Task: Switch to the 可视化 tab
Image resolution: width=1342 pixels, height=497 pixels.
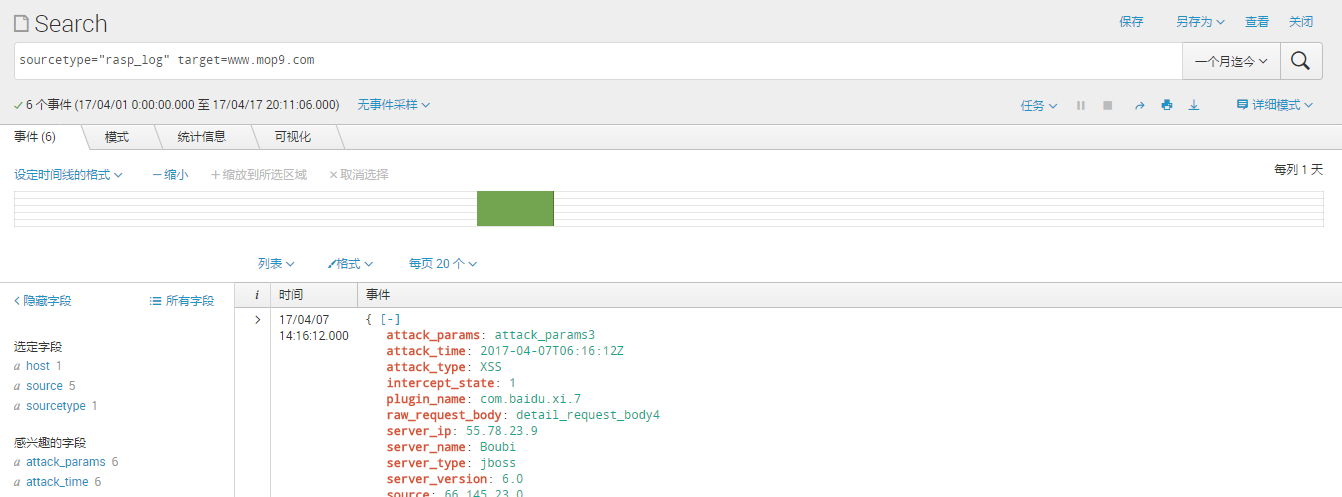Action: (292, 137)
